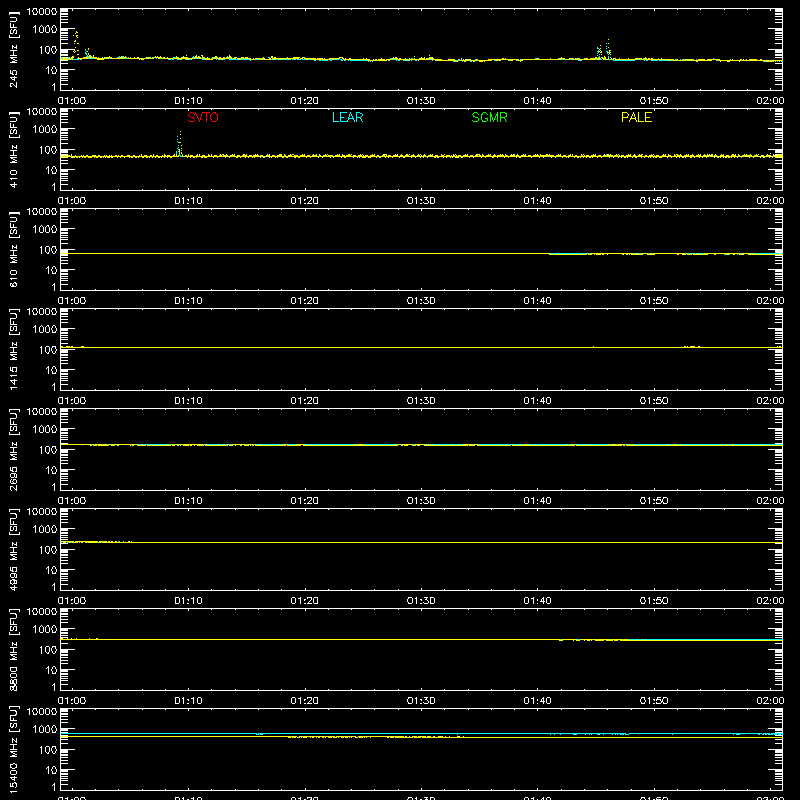The height and width of the screenshot is (800, 800).
Task: Click the 8800 MHz [SFU] axis title
Action: pos(13,649)
